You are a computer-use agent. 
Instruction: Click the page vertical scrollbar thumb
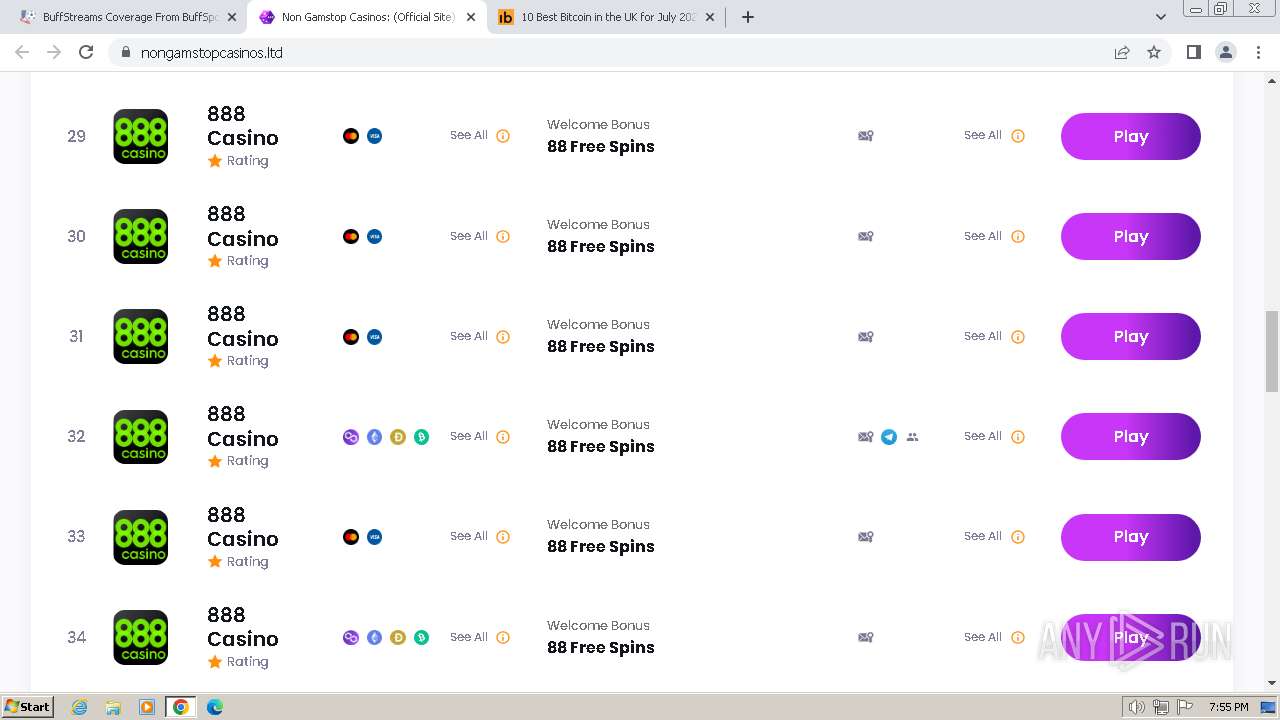1272,351
